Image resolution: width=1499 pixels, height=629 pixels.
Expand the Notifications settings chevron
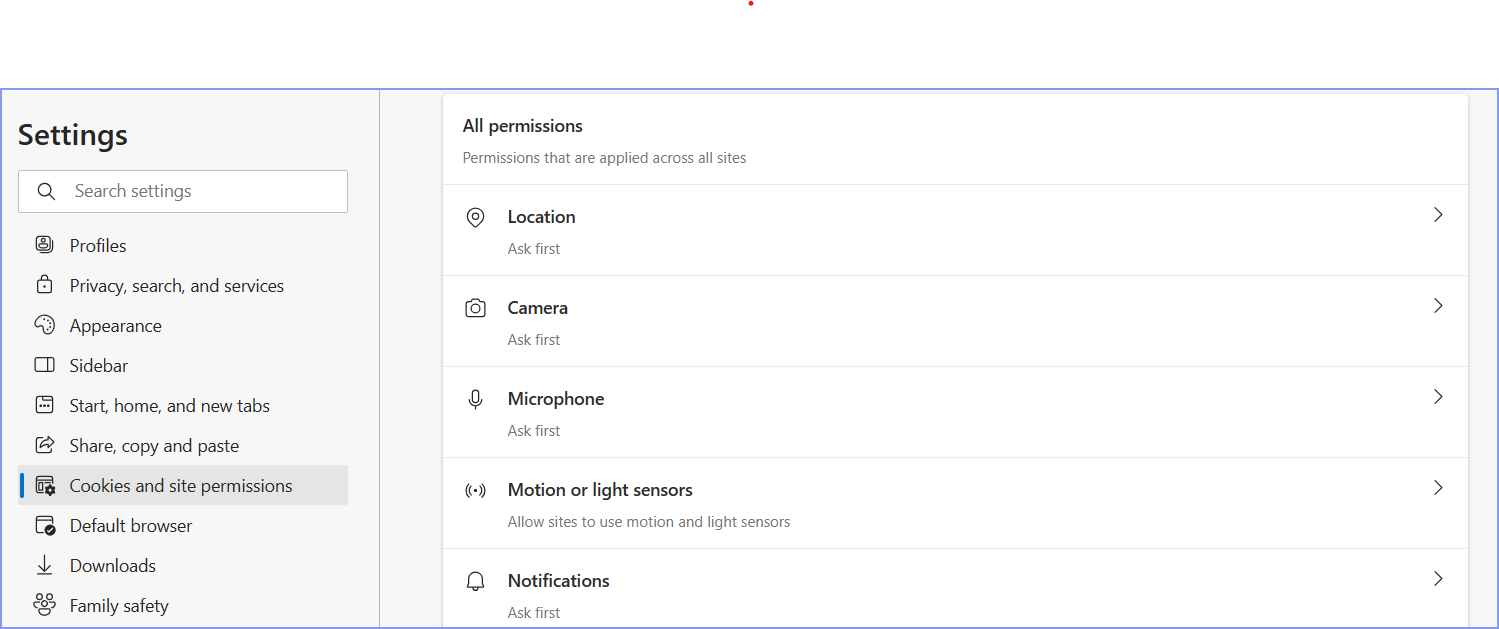[x=1438, y=578]
